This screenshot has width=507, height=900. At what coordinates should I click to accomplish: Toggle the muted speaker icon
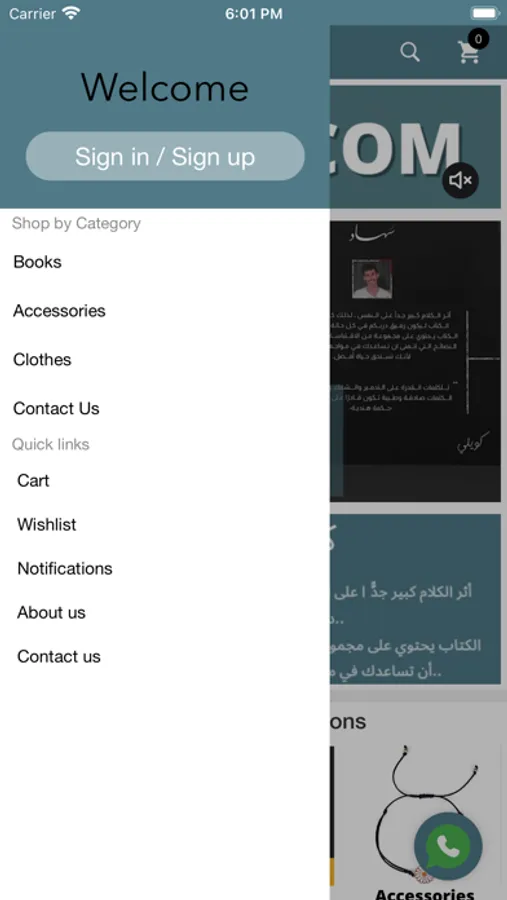point(460,181)
